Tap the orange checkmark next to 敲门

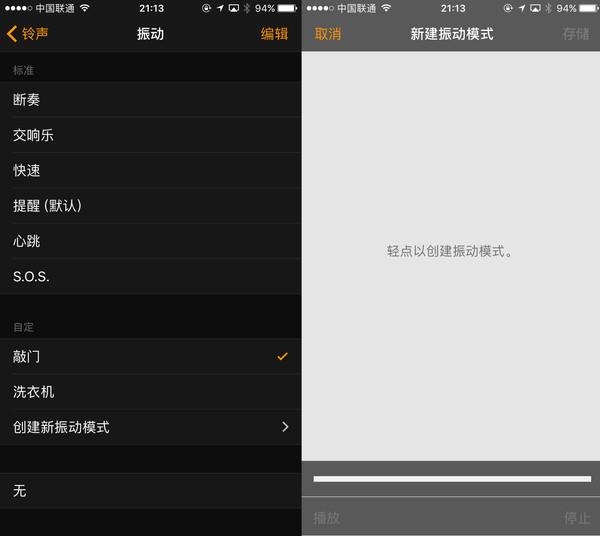282,356
